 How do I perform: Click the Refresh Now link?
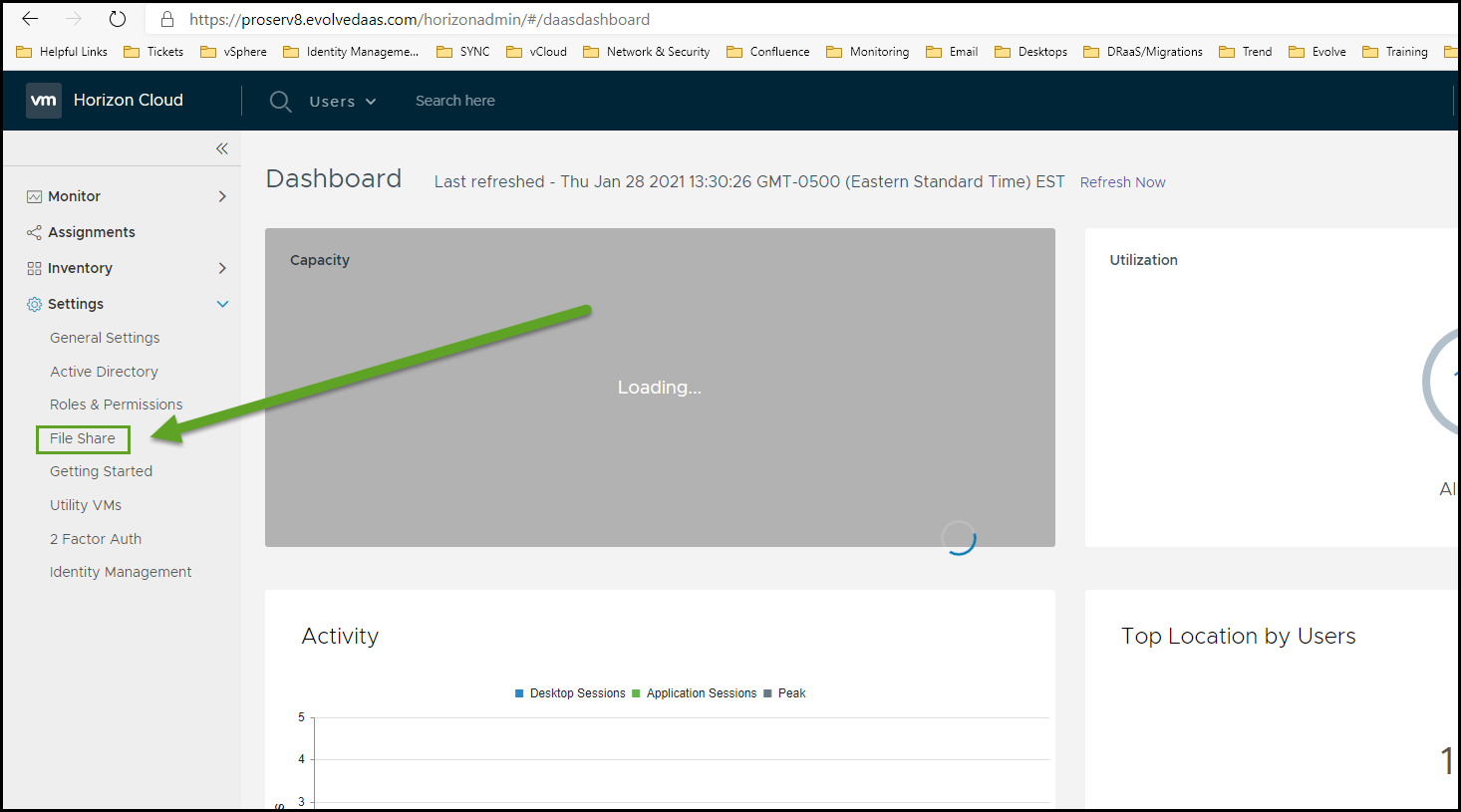tap(1122, 182)
